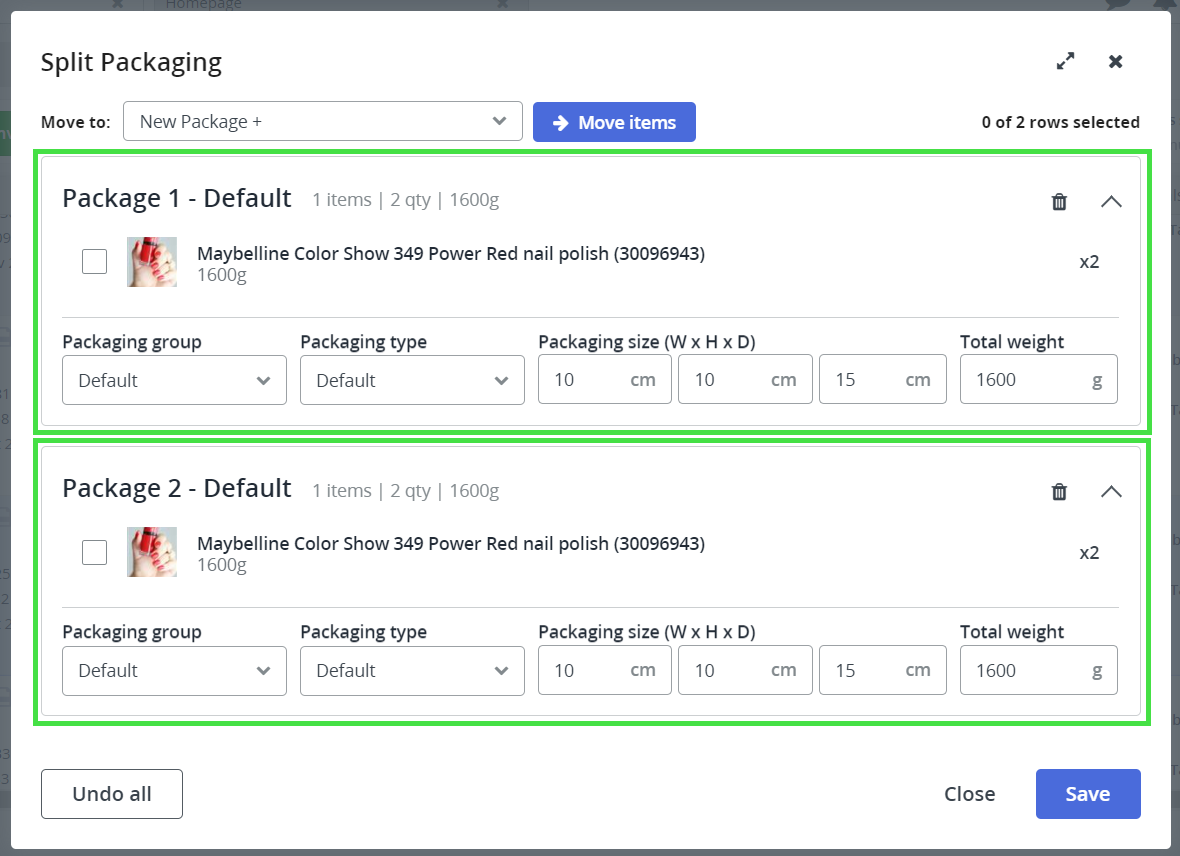Edit the Package 1 Total weight field
The width and height of the screenshot is (1180, 856).
[1025, 381]
